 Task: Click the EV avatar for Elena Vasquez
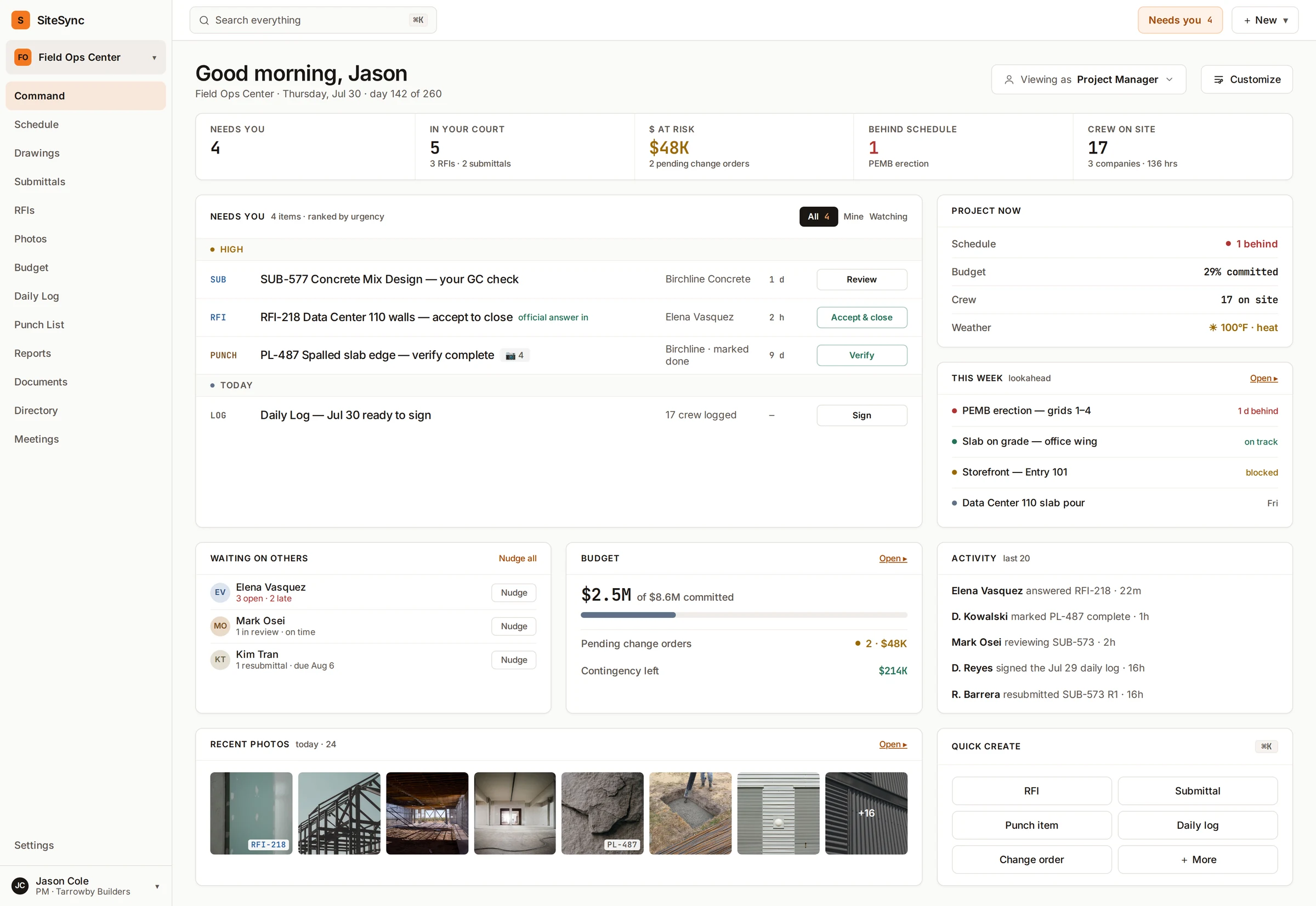pos(220,592)
